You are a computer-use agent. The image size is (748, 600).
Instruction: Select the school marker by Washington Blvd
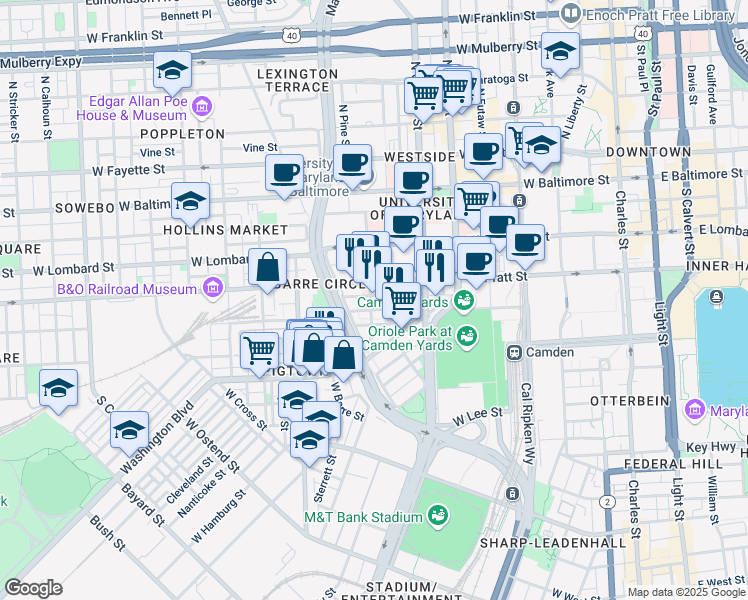click(x=129, y=432)
